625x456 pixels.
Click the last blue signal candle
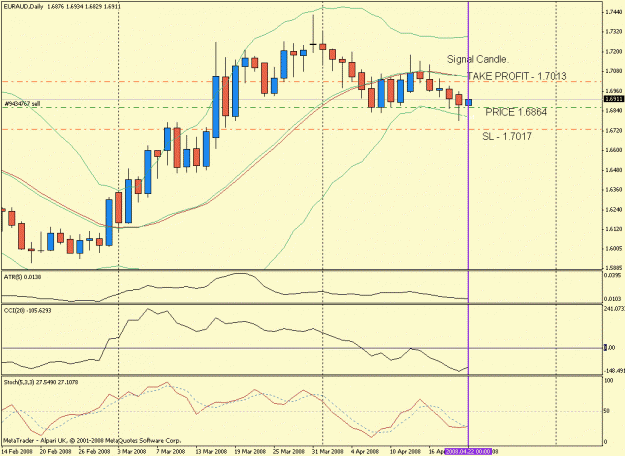[468, 102]
